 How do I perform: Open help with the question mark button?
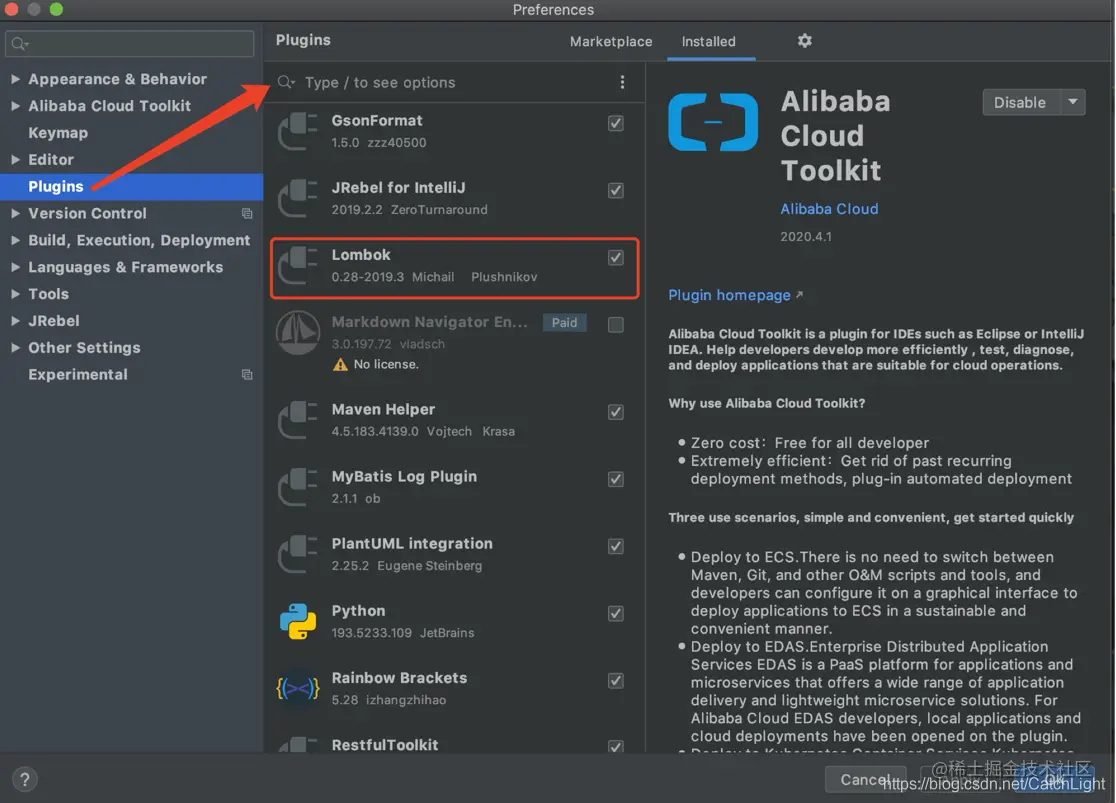coord(25,779)
